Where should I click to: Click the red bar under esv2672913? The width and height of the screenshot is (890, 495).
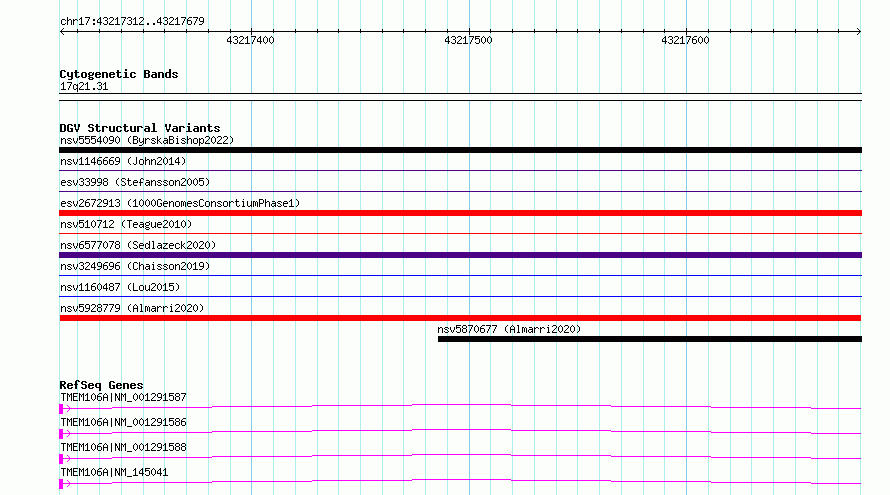[x=460, y=213]
